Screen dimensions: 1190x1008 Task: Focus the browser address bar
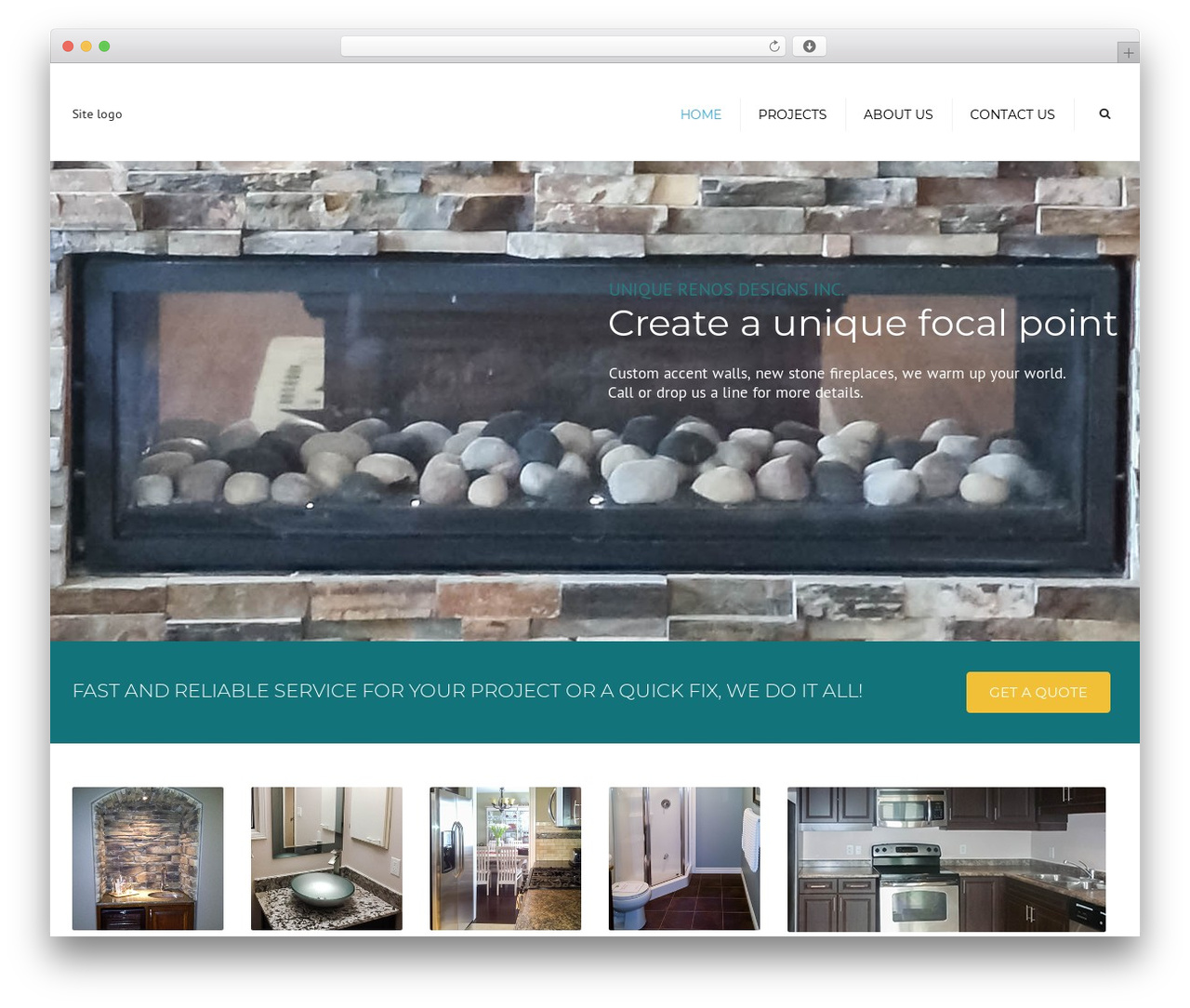pos(562,46)
